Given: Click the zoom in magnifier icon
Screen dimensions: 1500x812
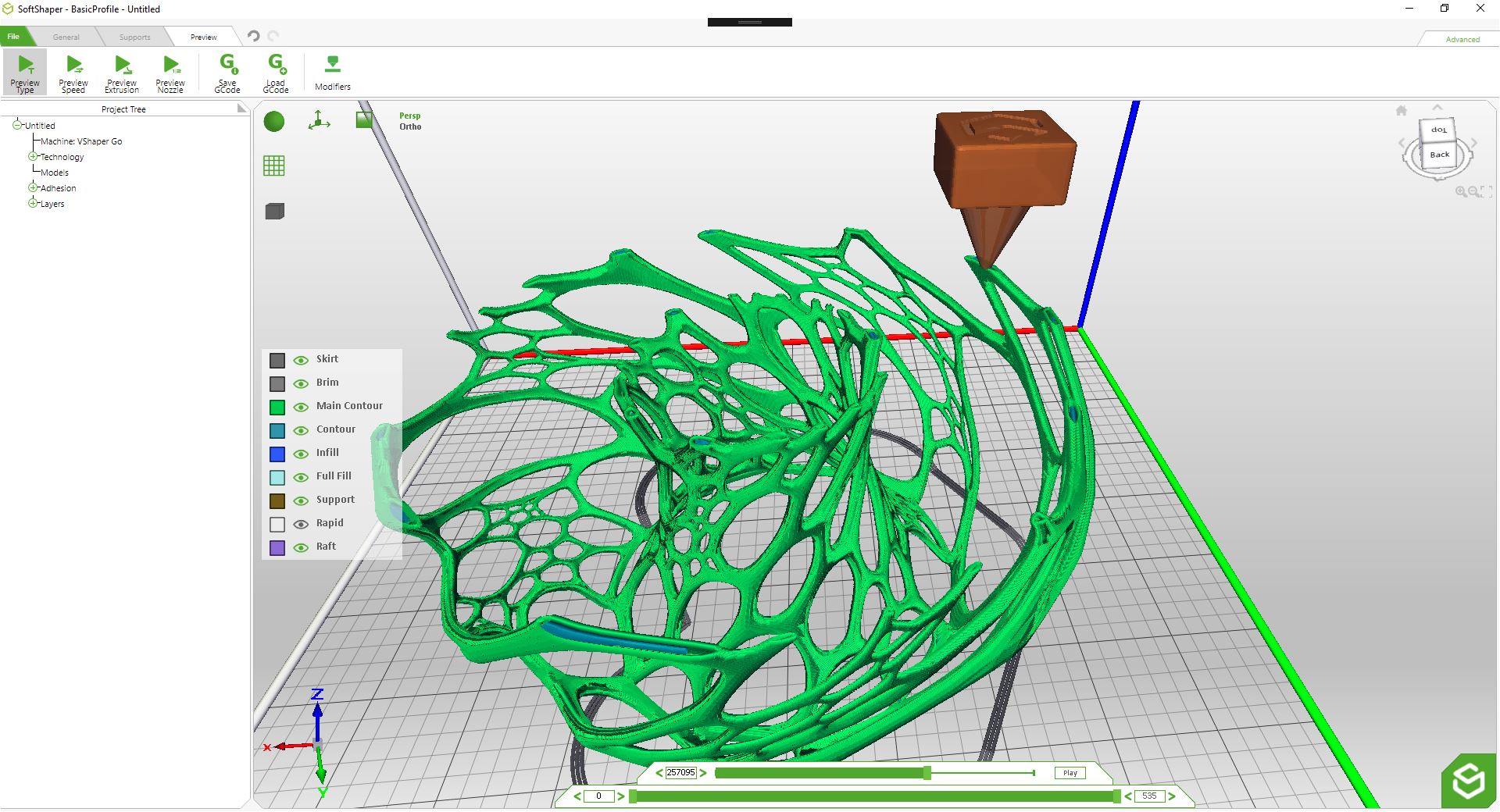Looking at the screenshot, I should [x=1460, y=191].
